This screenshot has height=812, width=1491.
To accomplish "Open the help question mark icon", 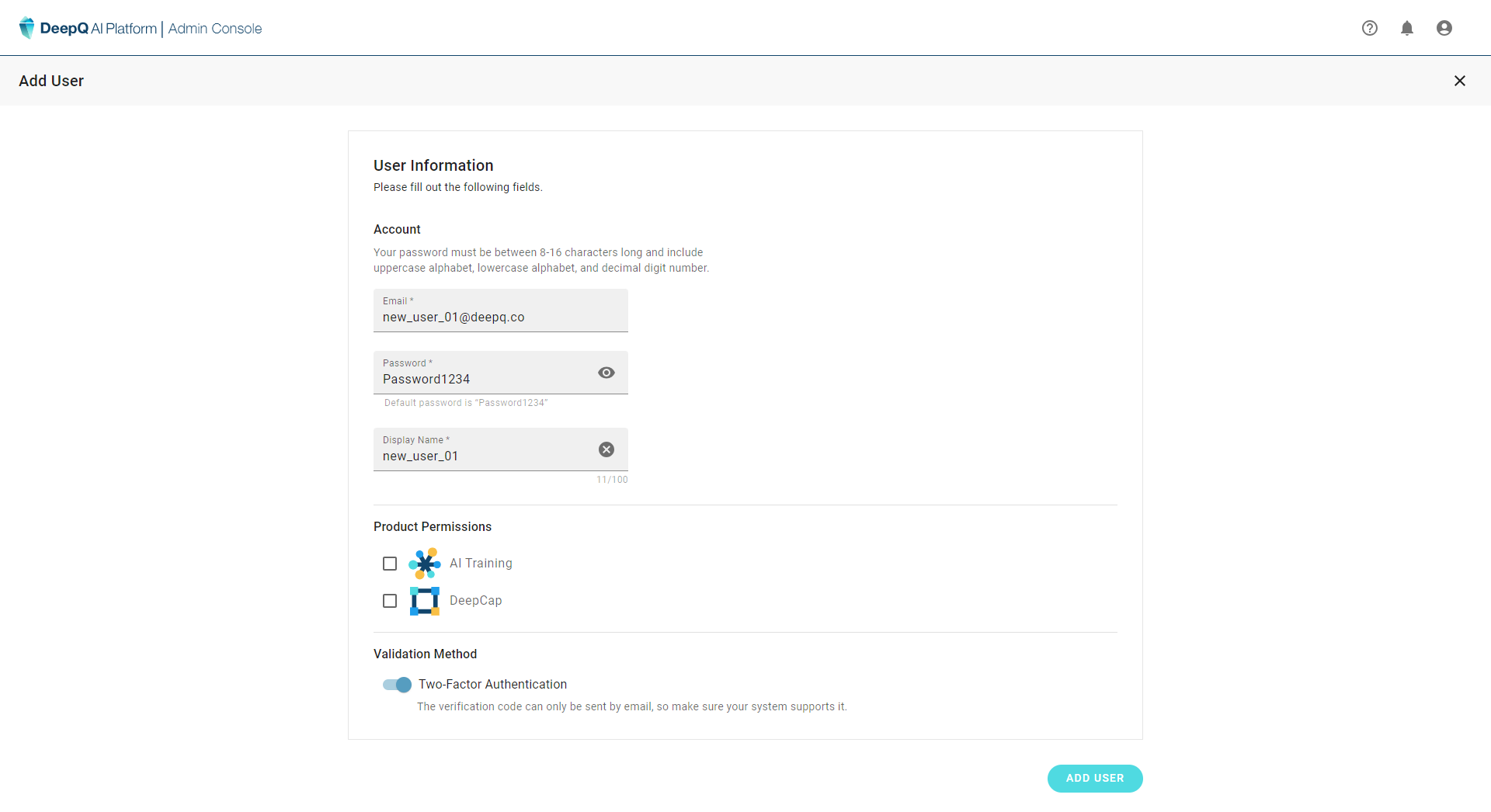I will point(1370,28).
